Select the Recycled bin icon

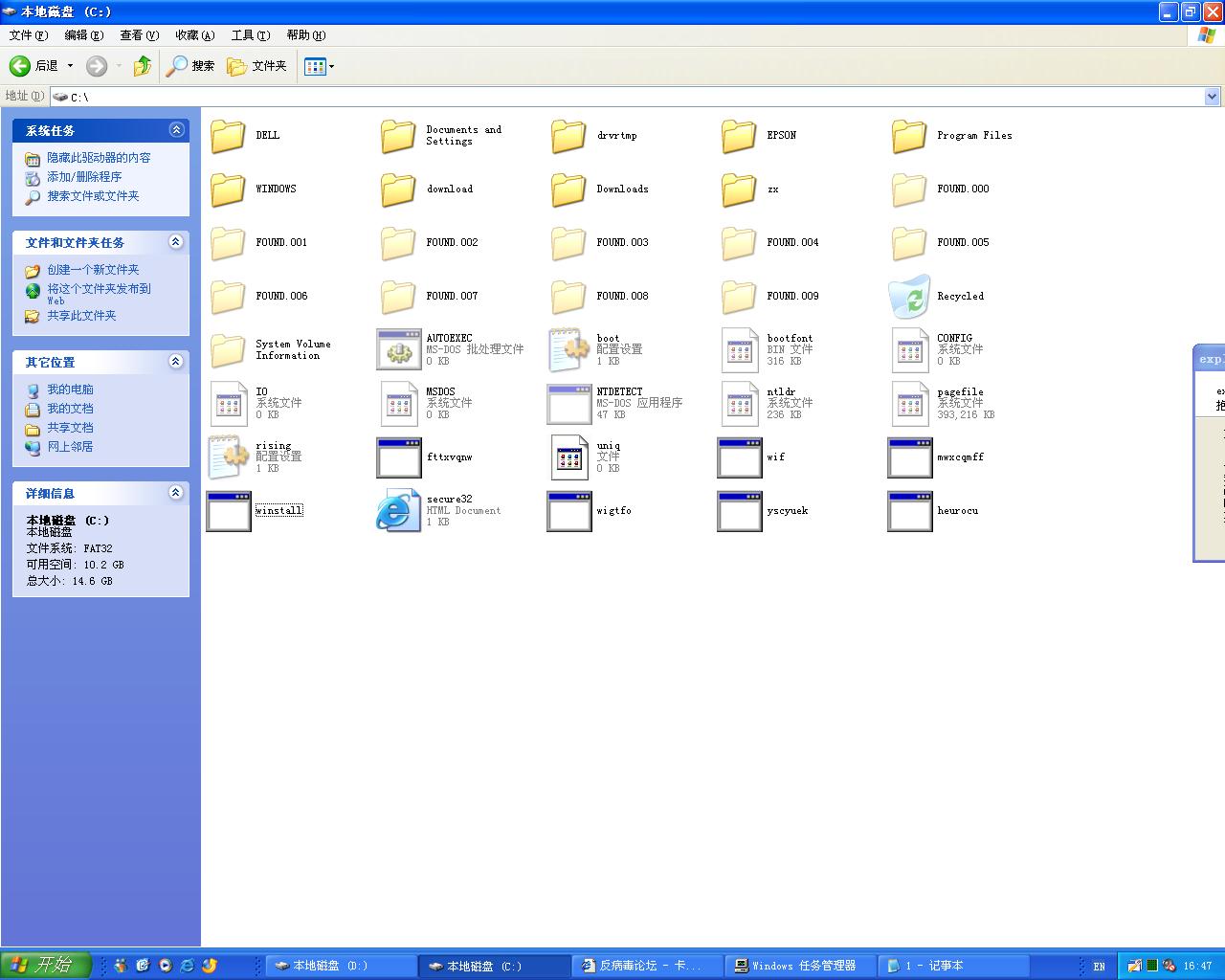(x=909, y=297)
